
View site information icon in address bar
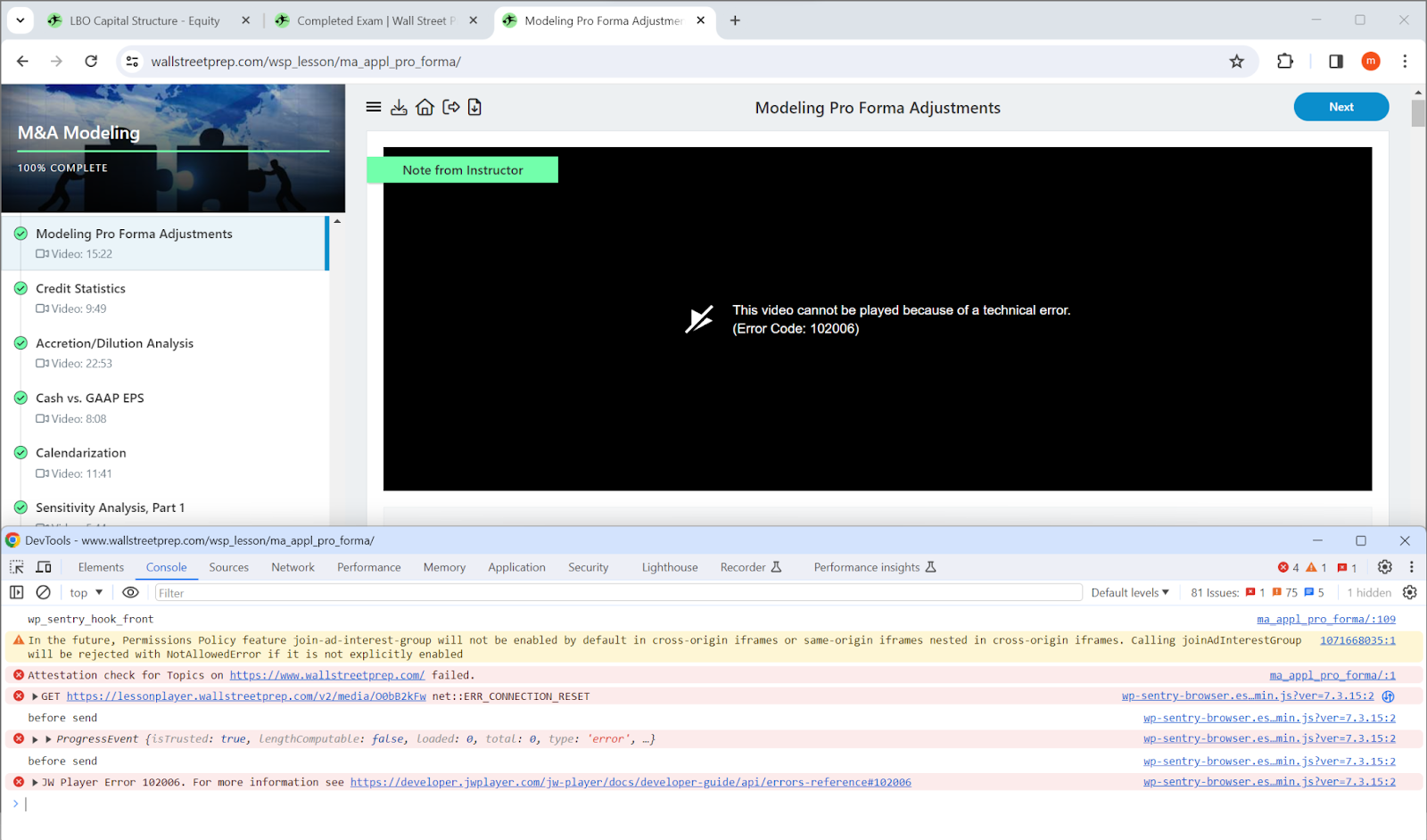click(132, 62)
